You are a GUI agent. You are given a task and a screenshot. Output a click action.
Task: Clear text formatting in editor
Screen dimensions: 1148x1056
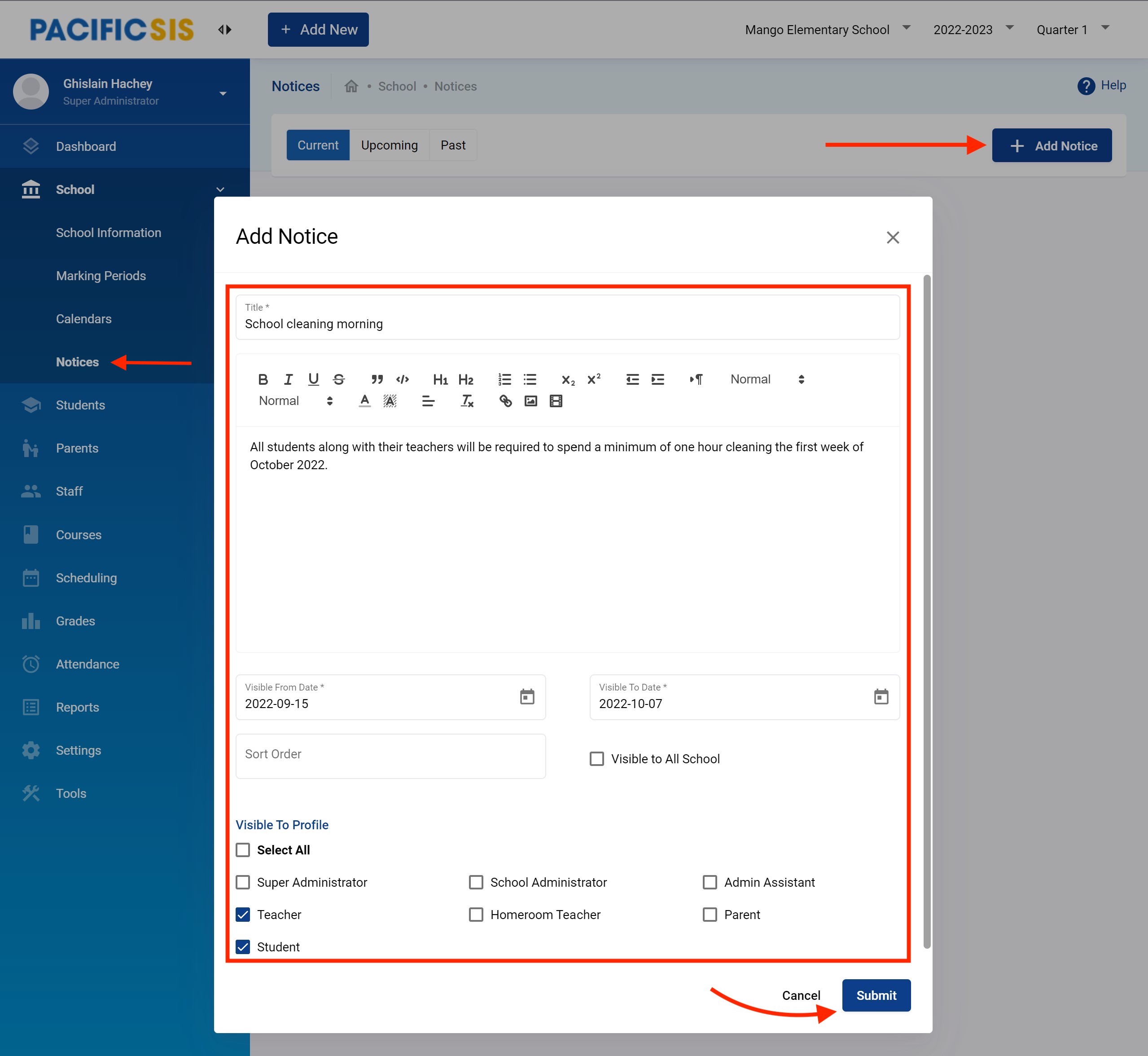point(467,401)
